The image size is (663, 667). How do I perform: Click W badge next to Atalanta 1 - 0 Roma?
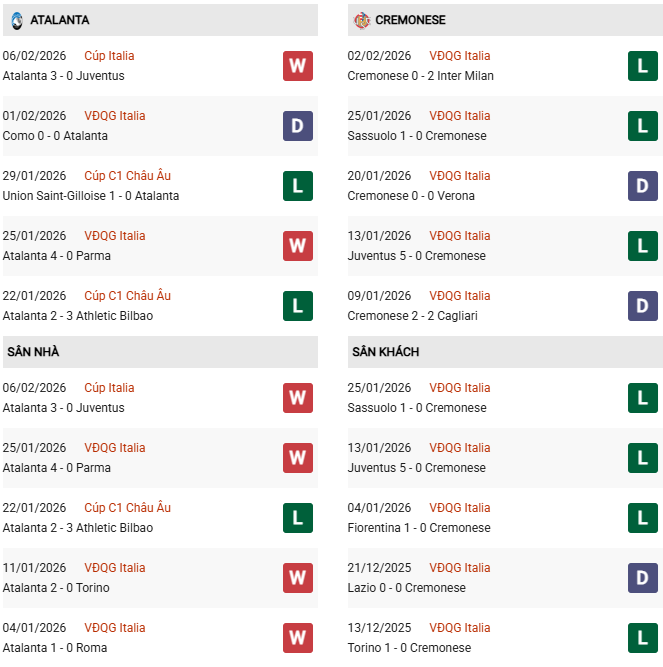(297, 638)
